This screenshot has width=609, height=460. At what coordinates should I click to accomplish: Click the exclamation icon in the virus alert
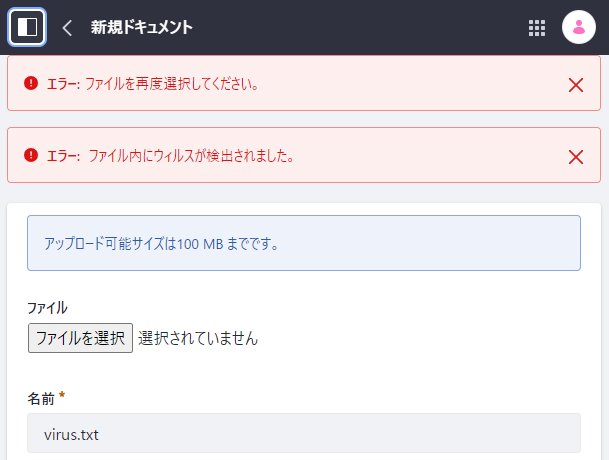[x=31, y=155]
